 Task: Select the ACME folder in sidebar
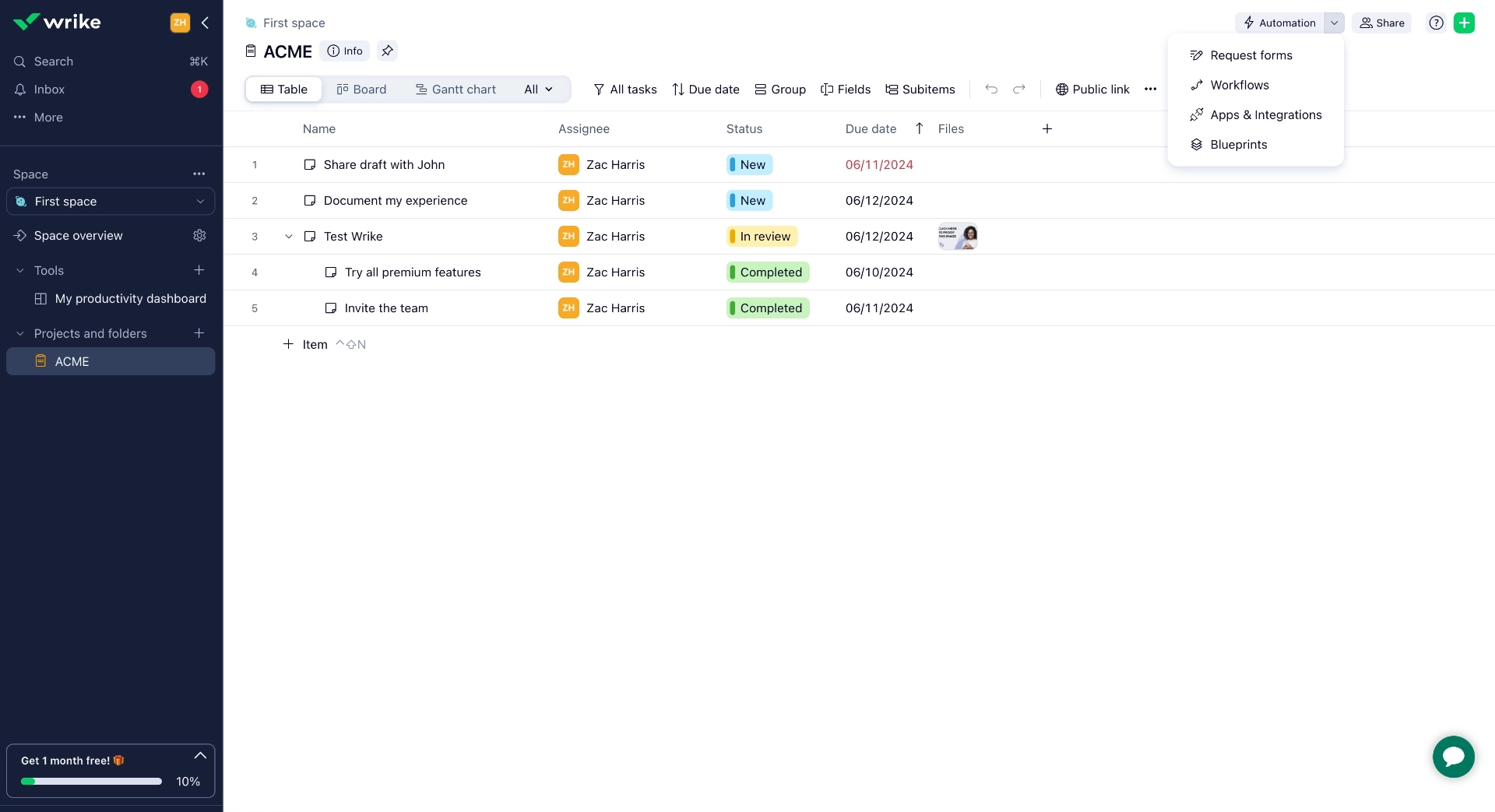click(x=111, y=362)
